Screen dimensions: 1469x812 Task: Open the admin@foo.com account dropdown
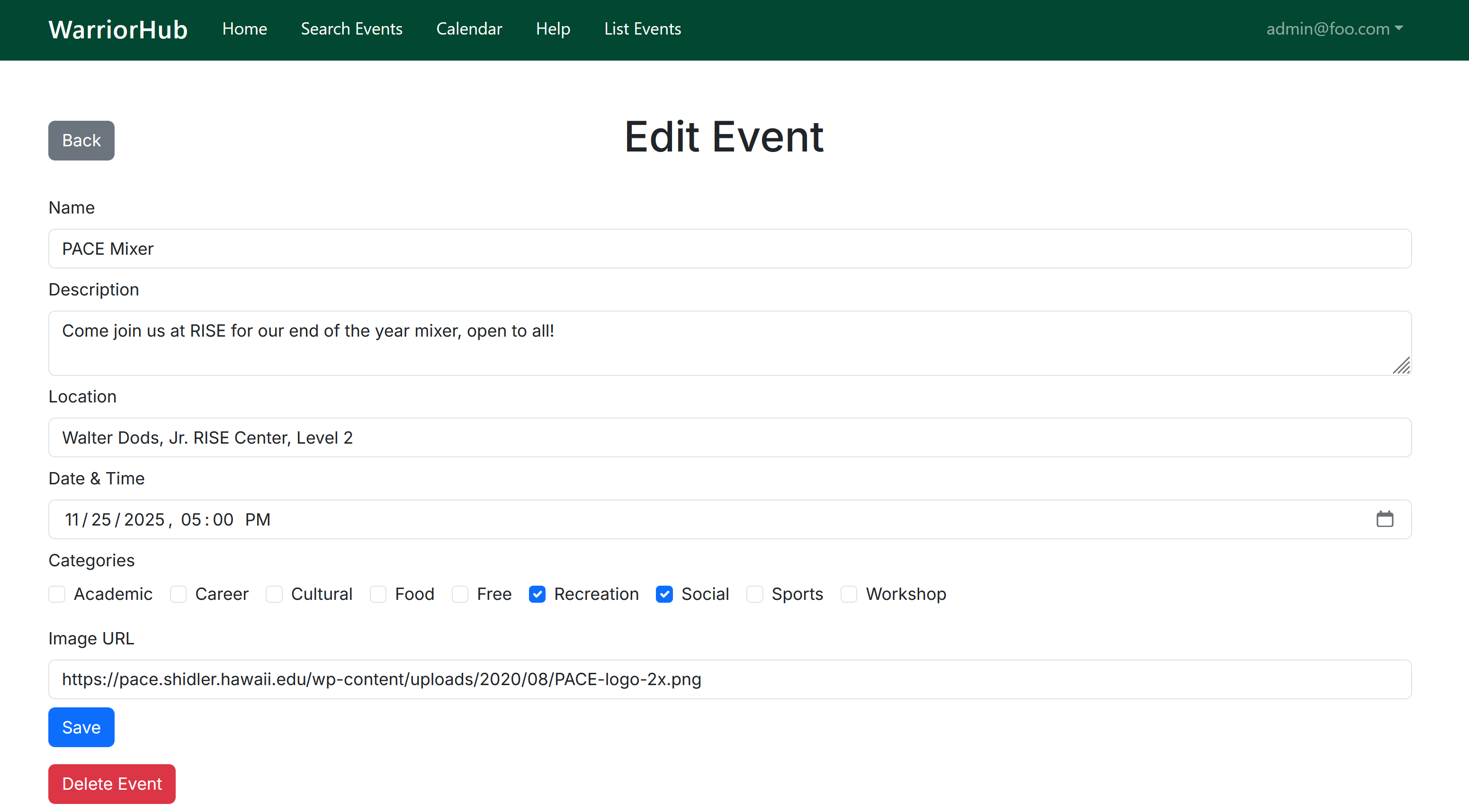1335,28
